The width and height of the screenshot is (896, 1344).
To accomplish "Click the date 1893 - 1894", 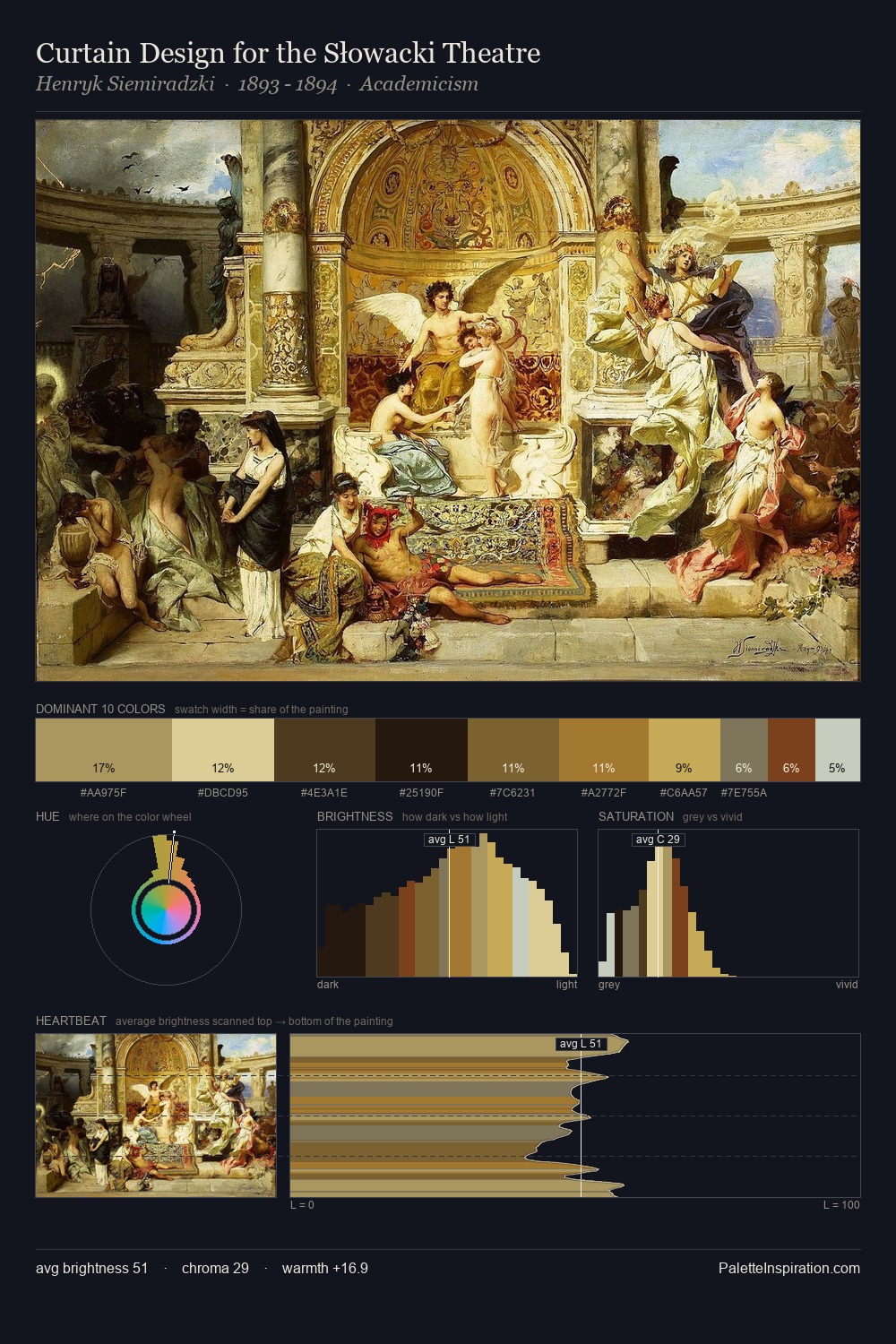I will click(287, 84).
